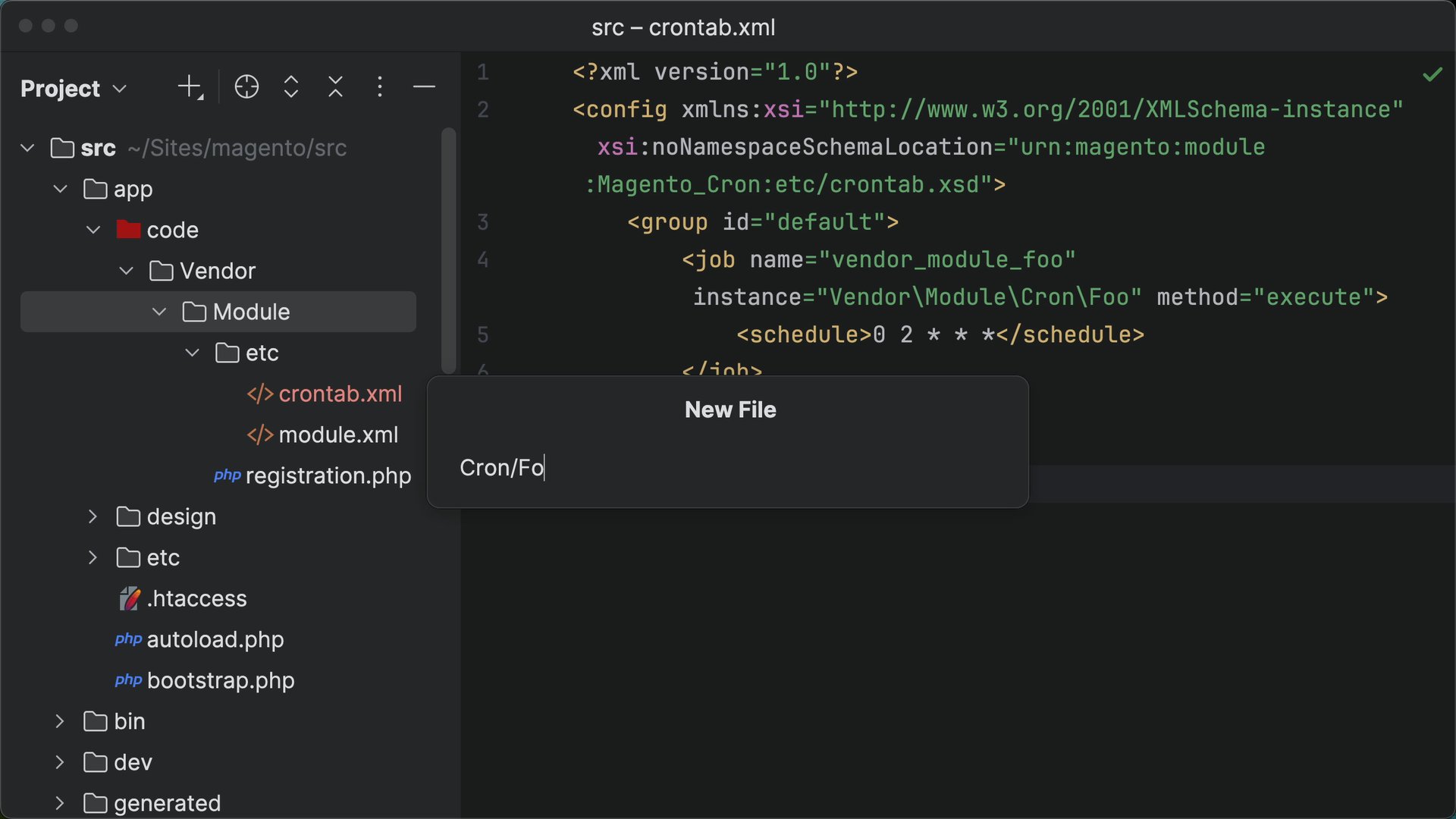1456x819 pixels.
Task: Click the window title src – crontab.xml
Action: 683,27
